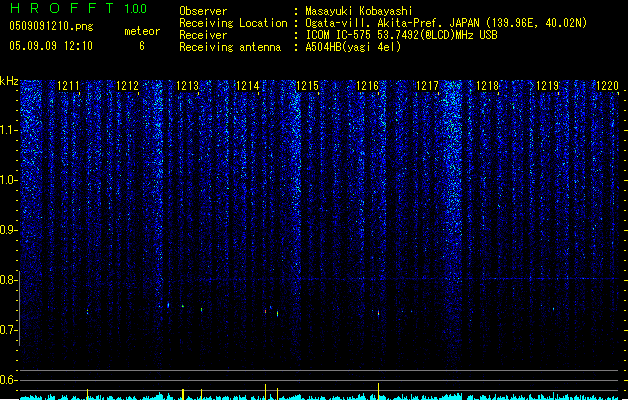The image size is (629, 400).
Task: Click the 0.8 frequency axis label
Action: [8, 280]
